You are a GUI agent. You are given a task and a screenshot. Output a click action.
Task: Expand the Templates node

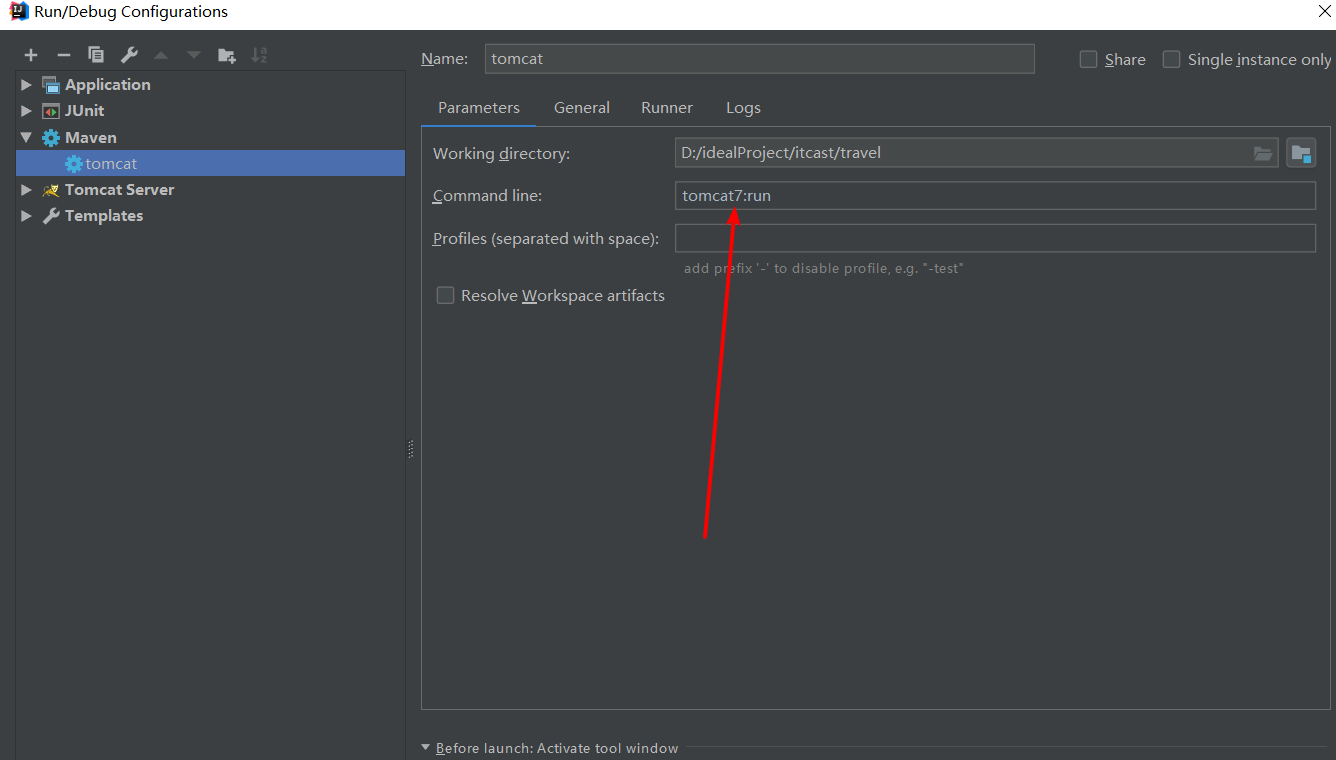(x=25, y=215)
